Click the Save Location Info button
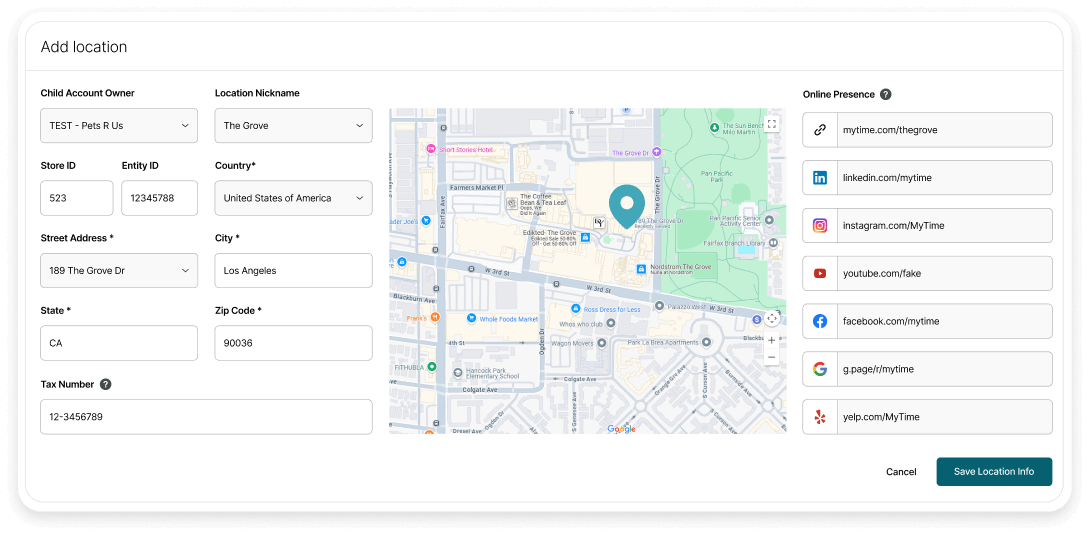 point(994,471)
